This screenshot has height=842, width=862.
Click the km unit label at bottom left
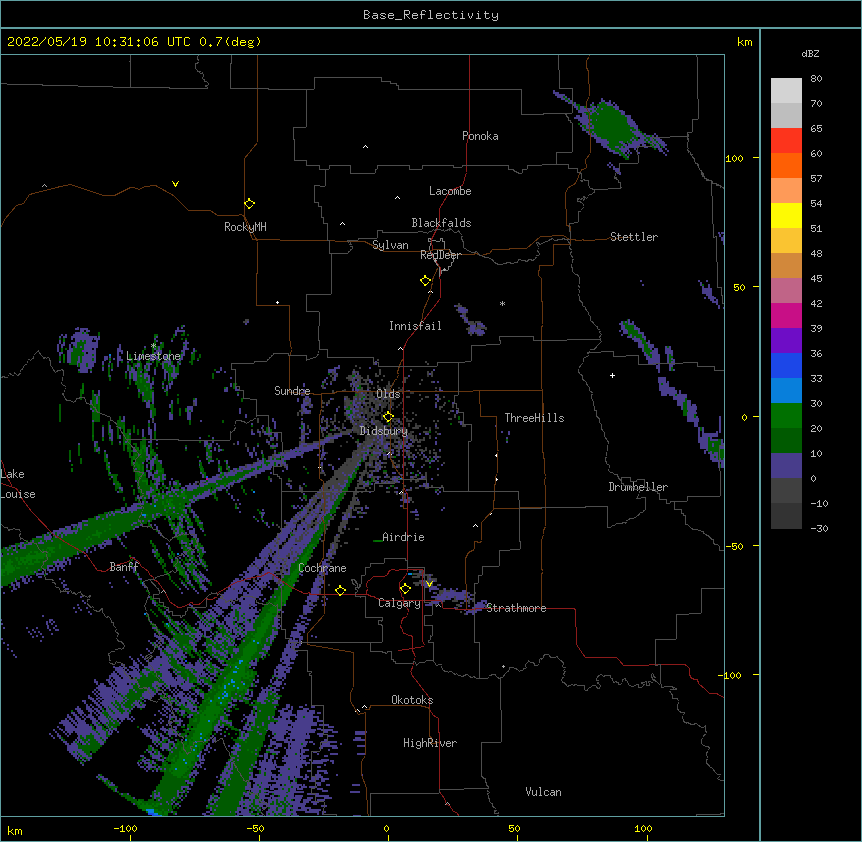tap(15, 831)
